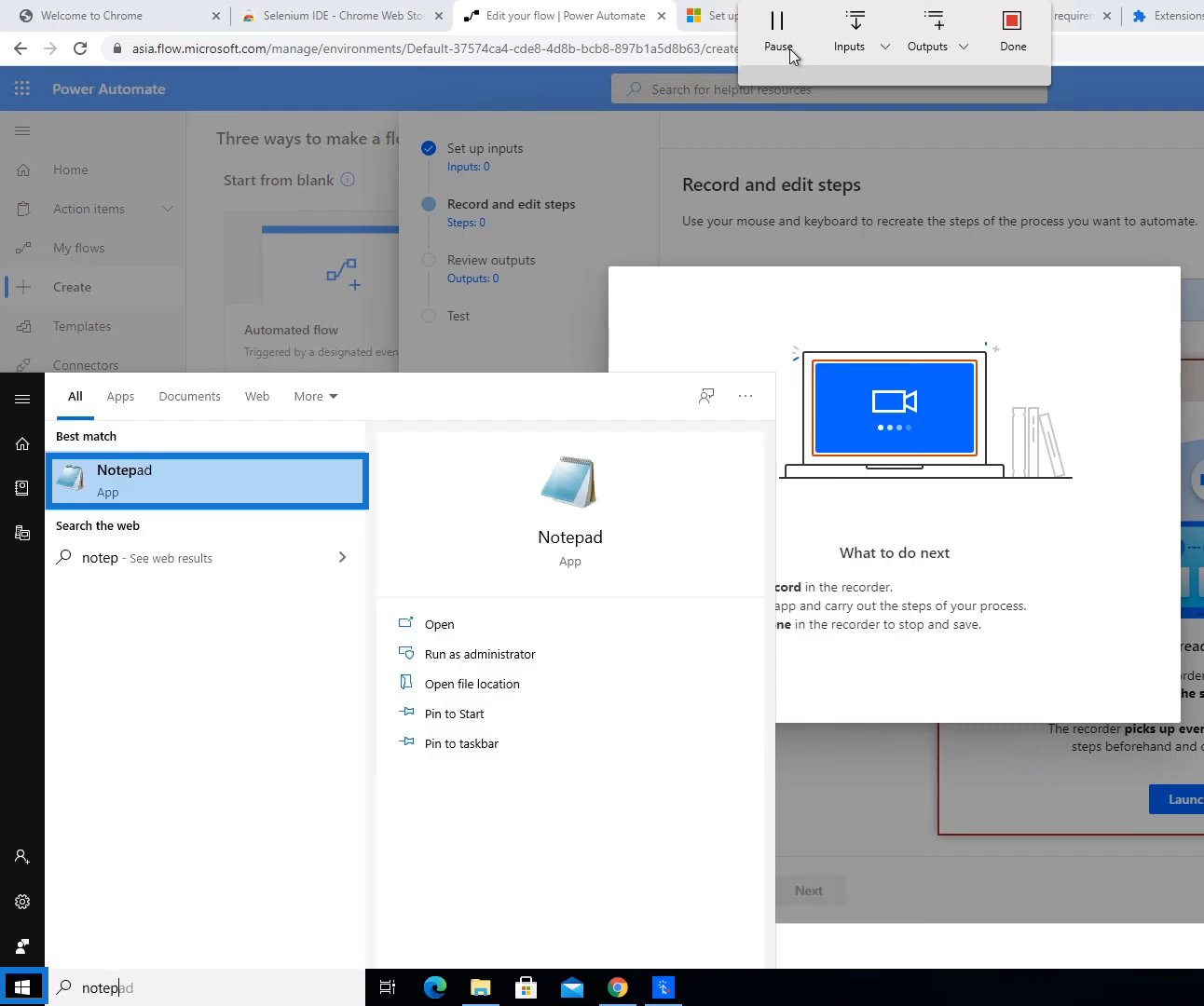Click the large Notepad icon in preview
The height and width of the screenshot is (1006, 1204).
point(569,482)
